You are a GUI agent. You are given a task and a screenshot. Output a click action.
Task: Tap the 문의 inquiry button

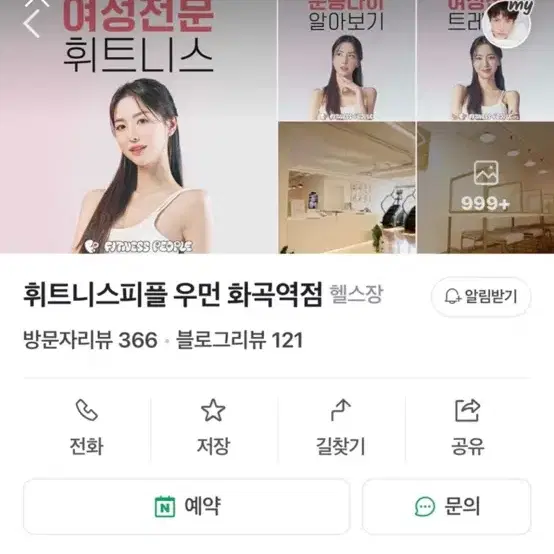pos(447,507)
